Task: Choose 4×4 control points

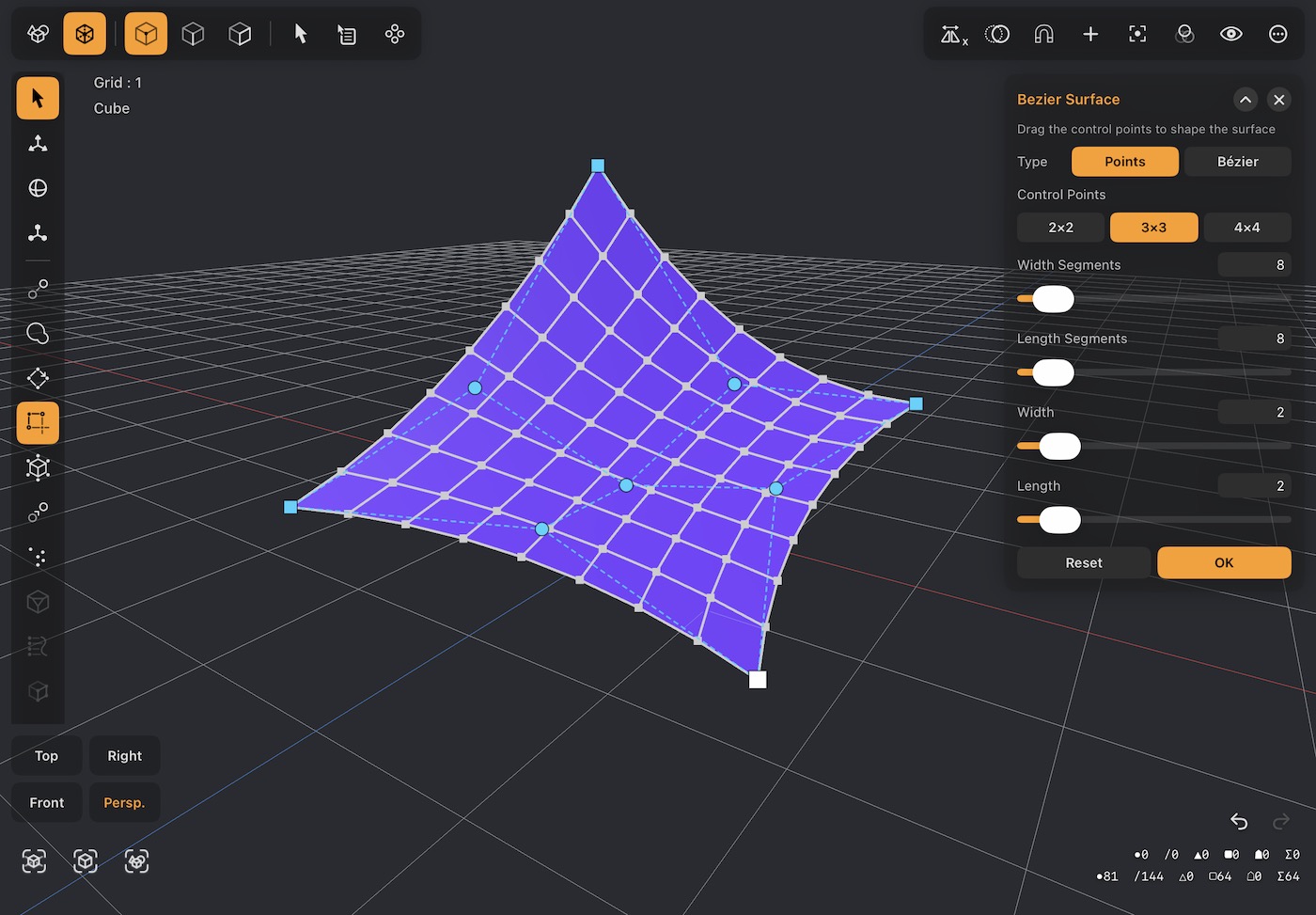Action: pos(1246,228)
